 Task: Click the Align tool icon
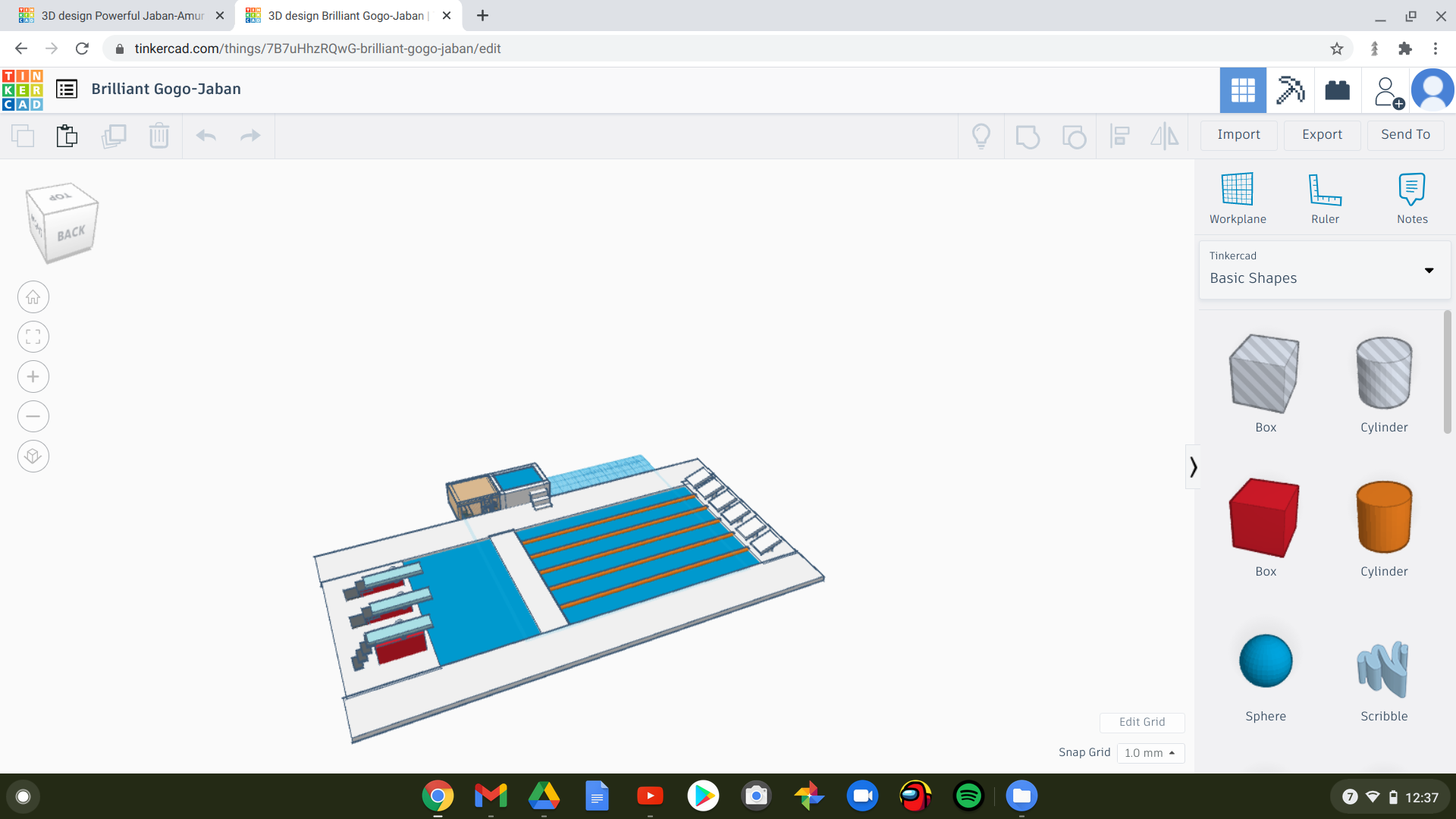tap(1119, 136)
